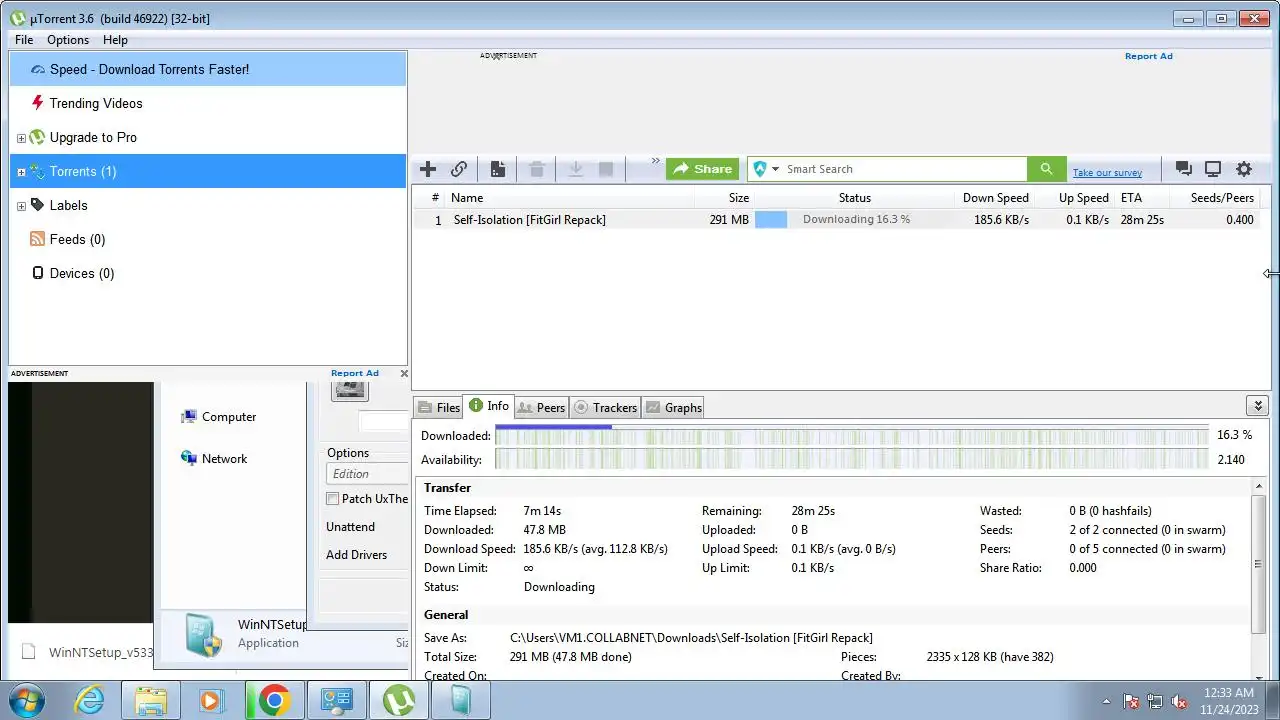The width and height of the screenshot is (1280, 720).
Task: Open Windows Media Player from the taskbar
Action: (x=212, y=700)
